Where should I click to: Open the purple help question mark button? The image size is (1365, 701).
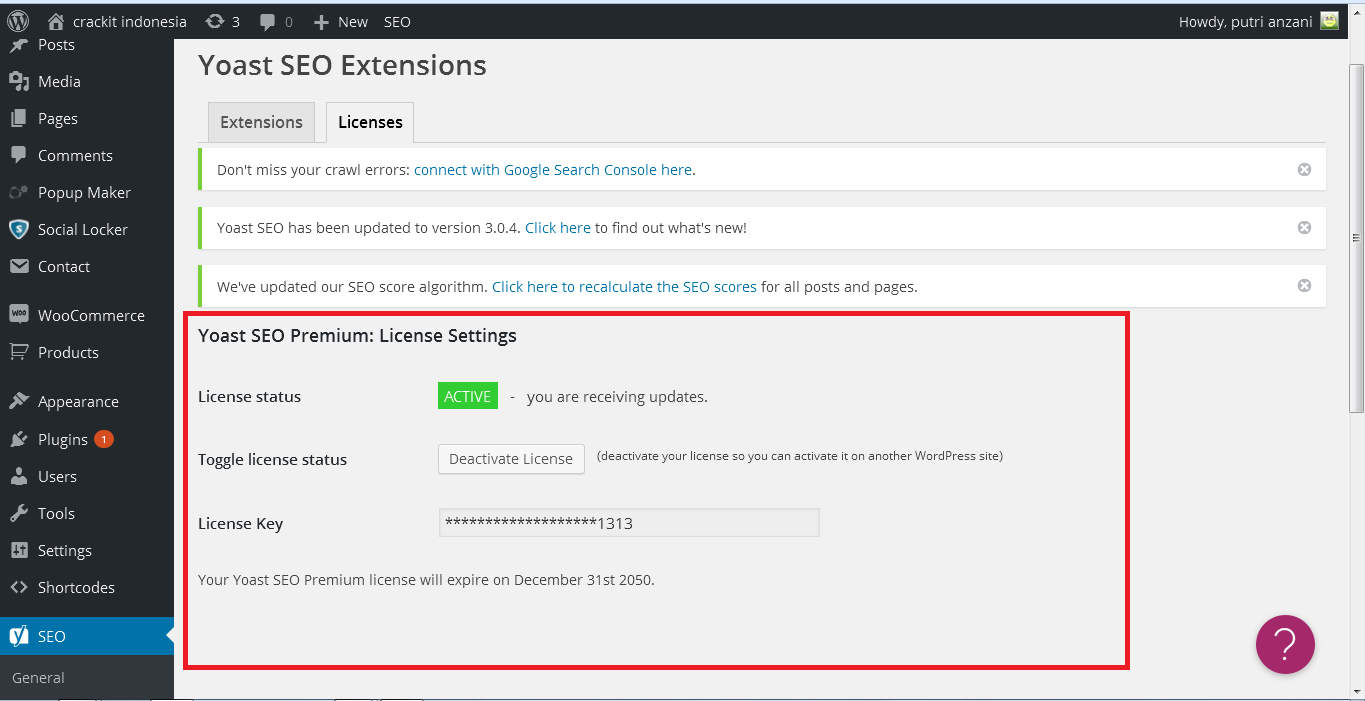click(x=1285, y=644)
